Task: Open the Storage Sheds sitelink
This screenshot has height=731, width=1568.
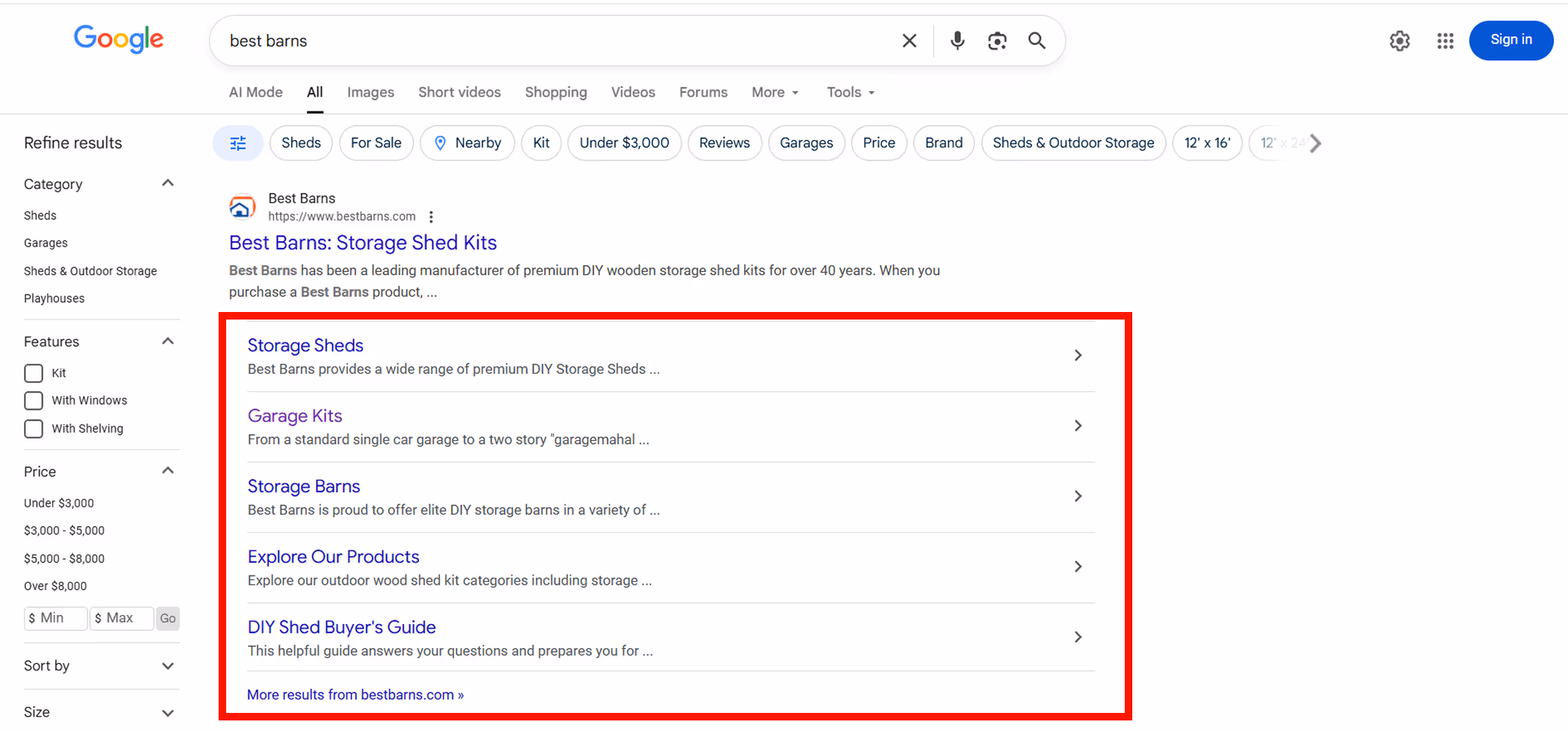Action: [x=305, y=345]
